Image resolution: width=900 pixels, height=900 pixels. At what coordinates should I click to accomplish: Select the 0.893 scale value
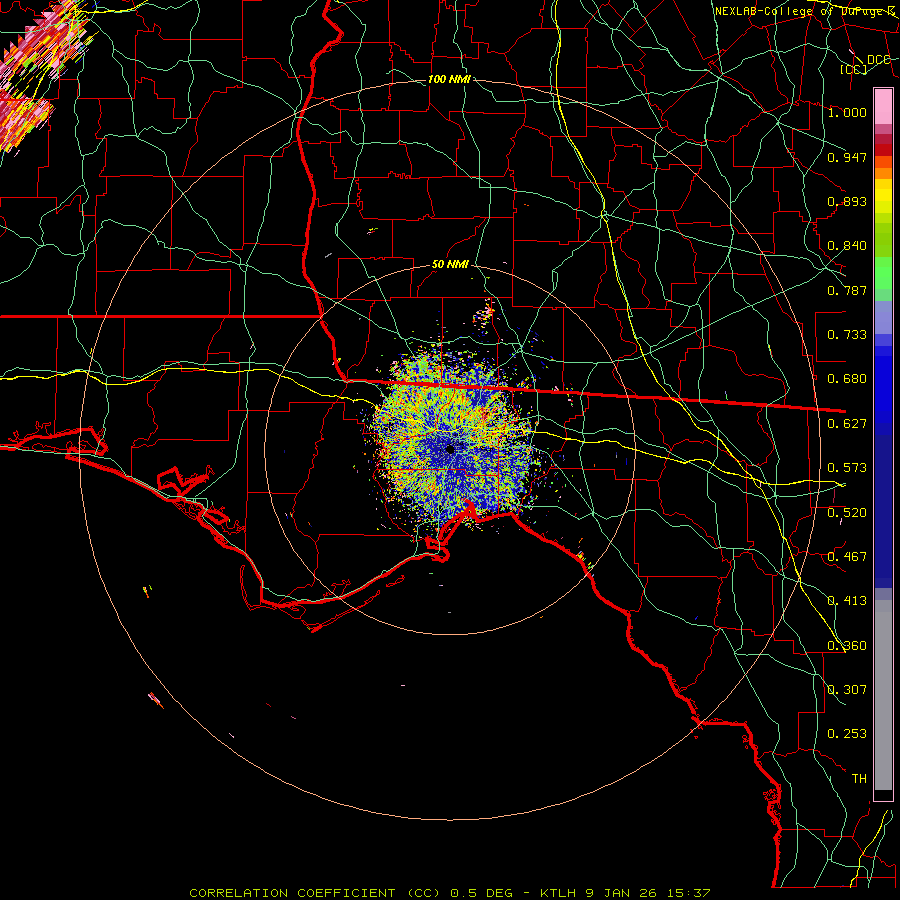(847, 201)
